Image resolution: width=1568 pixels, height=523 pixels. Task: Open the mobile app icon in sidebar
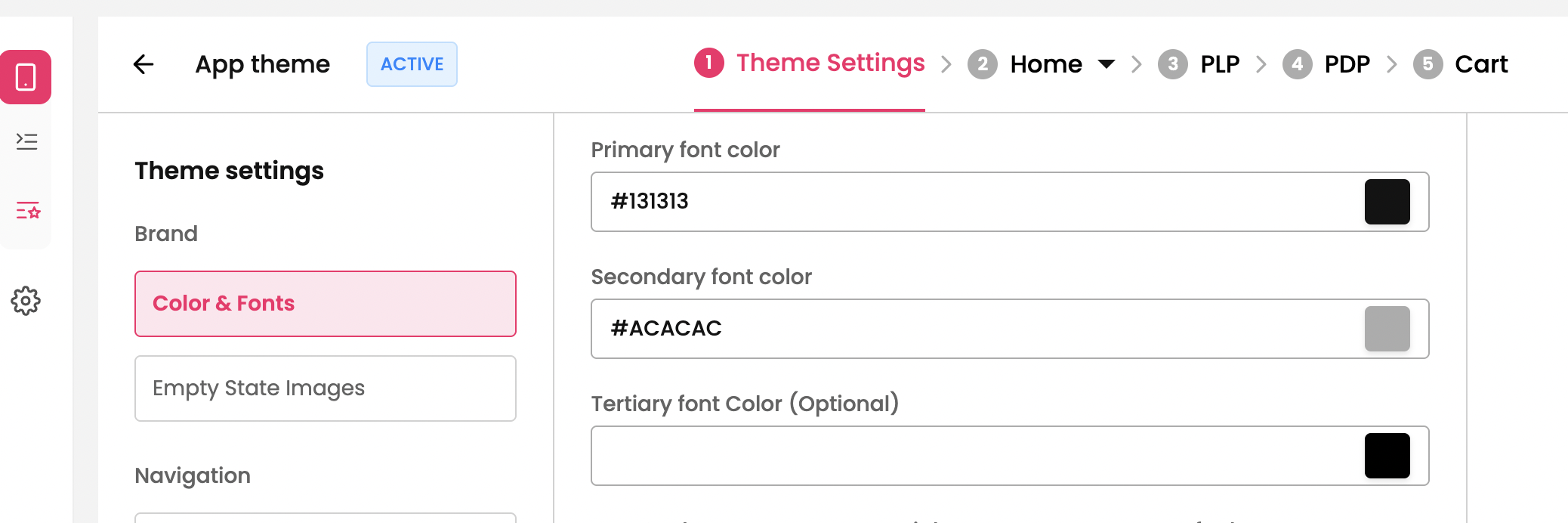26,77
